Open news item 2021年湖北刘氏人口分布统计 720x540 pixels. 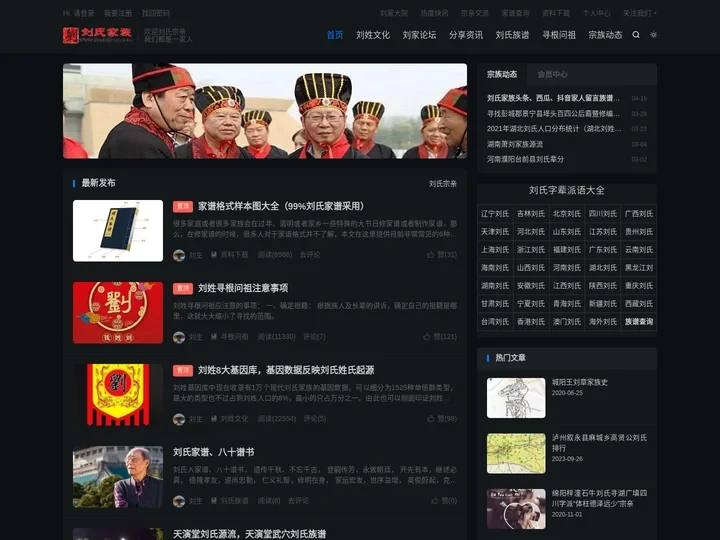[554, 129]
